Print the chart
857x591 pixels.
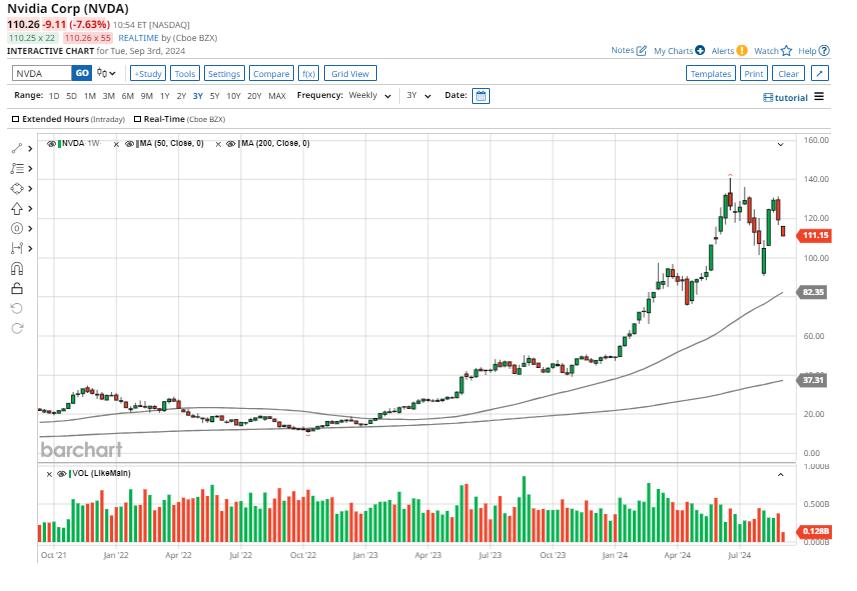pyautogui.click(x=754, y=73)
